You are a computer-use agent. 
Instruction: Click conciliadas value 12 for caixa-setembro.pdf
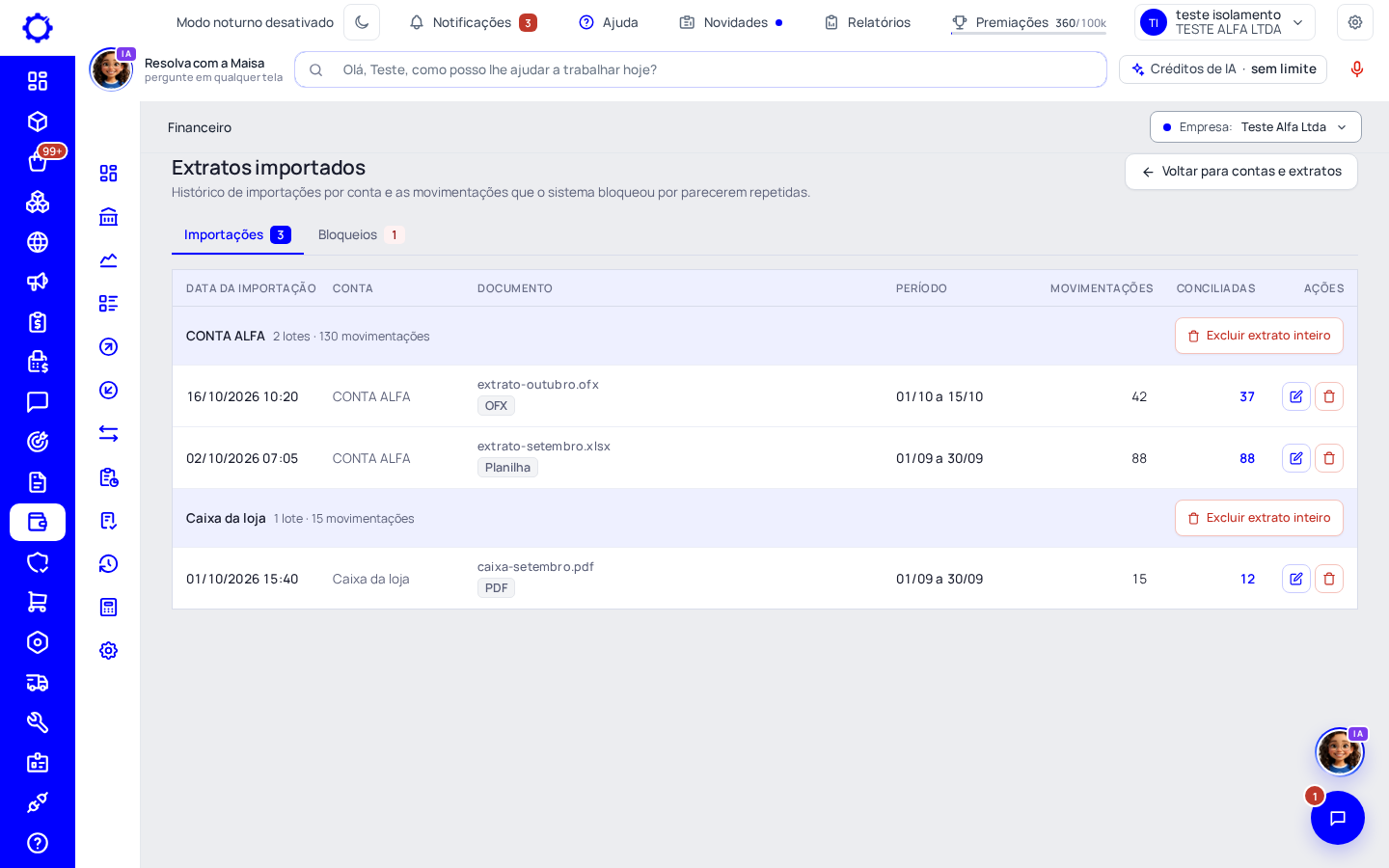[1247, 579]
